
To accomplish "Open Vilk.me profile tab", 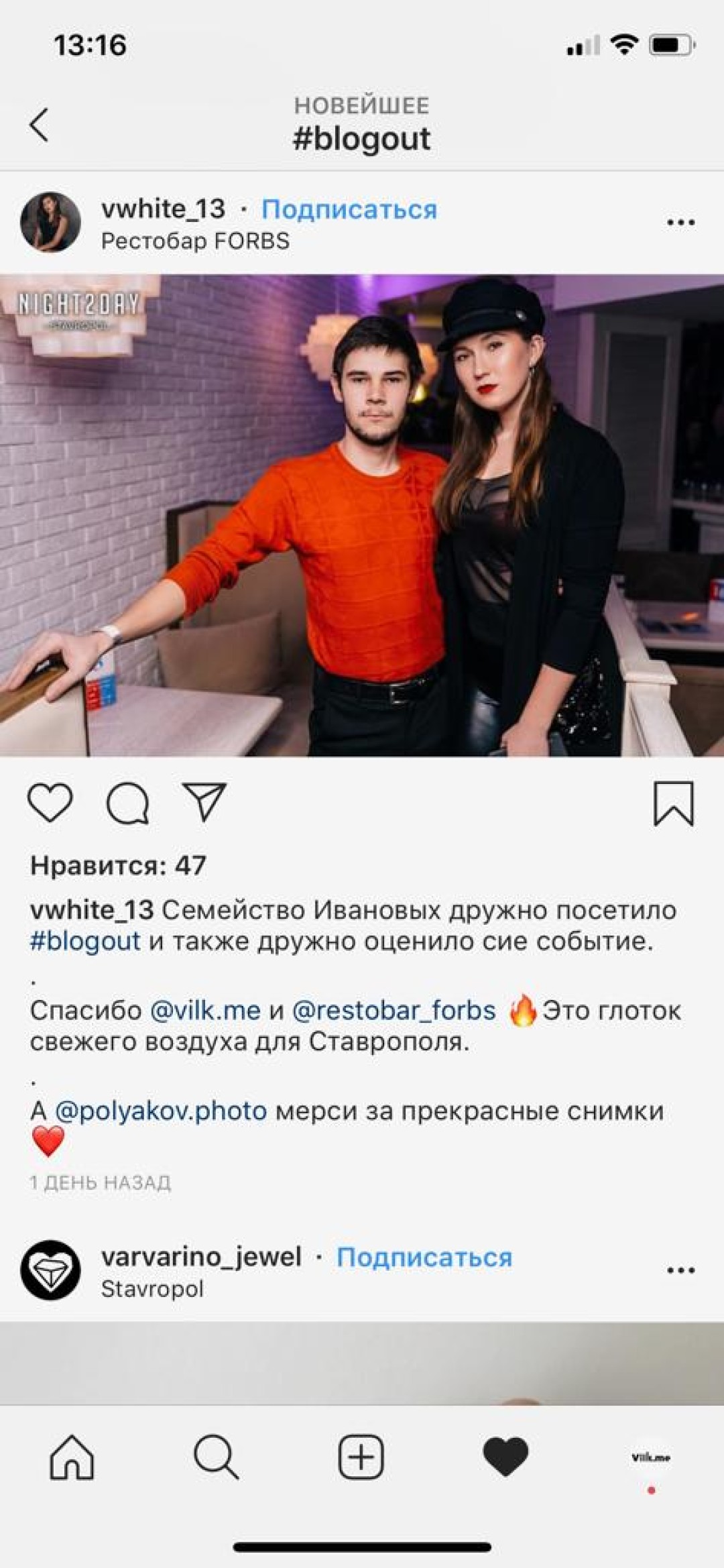I will (650, 1457).
